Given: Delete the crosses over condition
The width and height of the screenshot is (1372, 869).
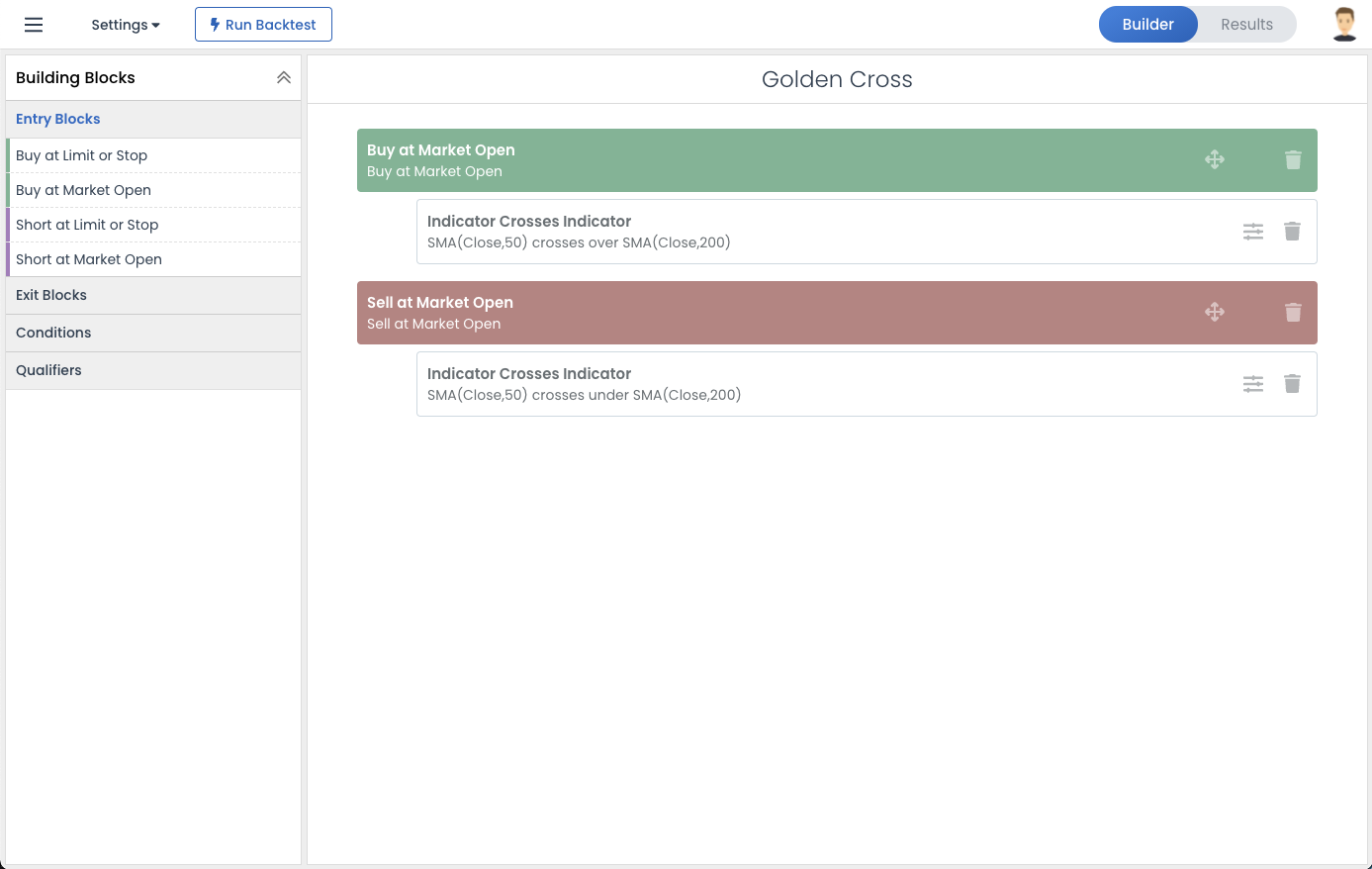Looking at the screenshot, I should [x=1292, y=232].
